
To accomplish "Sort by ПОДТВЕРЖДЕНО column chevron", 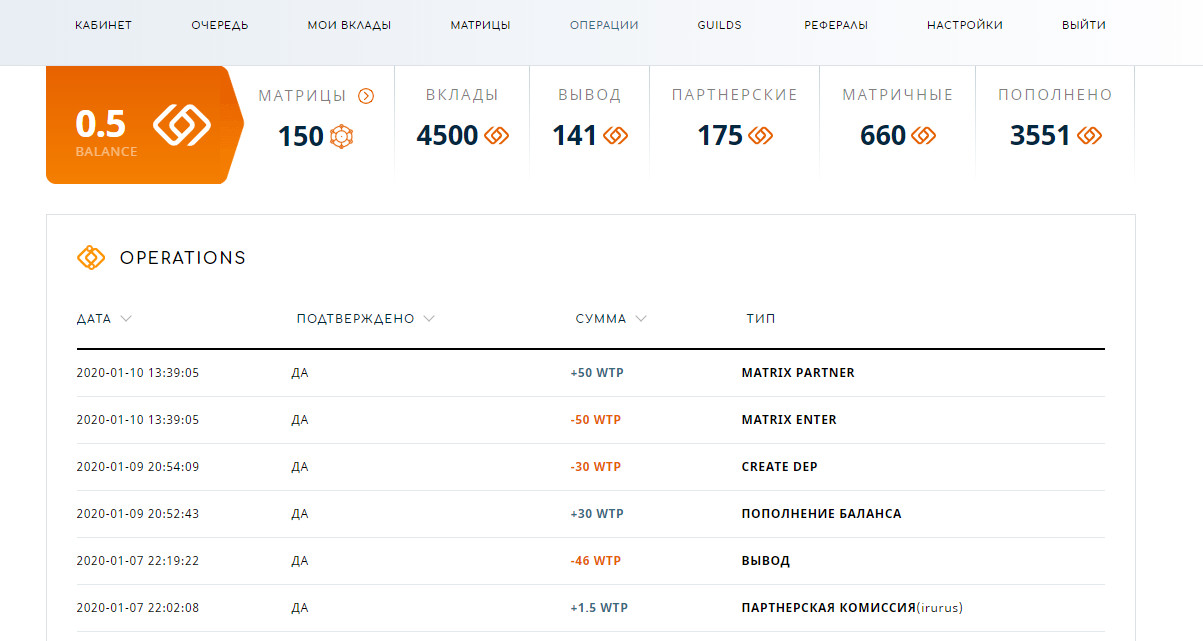I will click(x=429, y=319).
